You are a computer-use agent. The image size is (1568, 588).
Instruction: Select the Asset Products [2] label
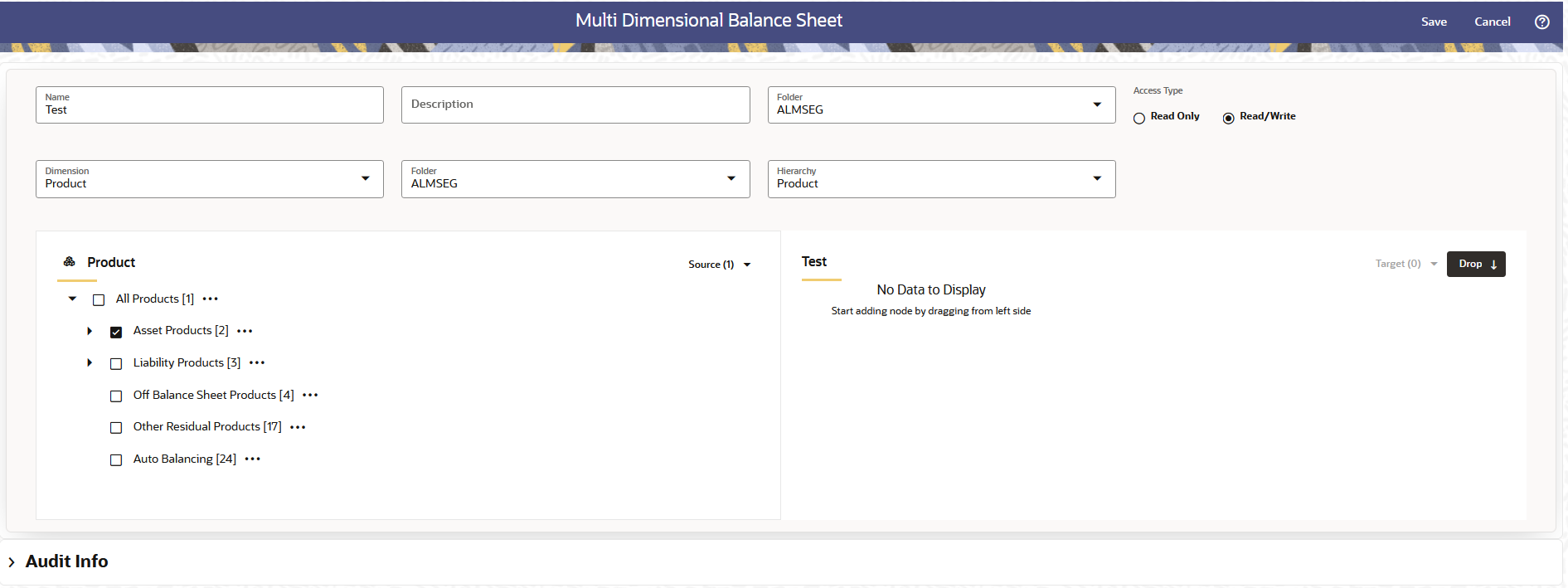181,330
